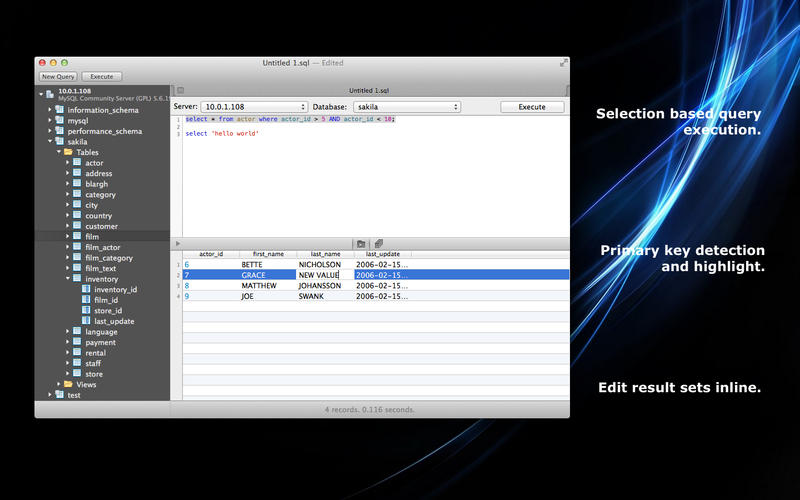Click the 10.0.1.108 server icon in sidebar

(x=51, y=94)
